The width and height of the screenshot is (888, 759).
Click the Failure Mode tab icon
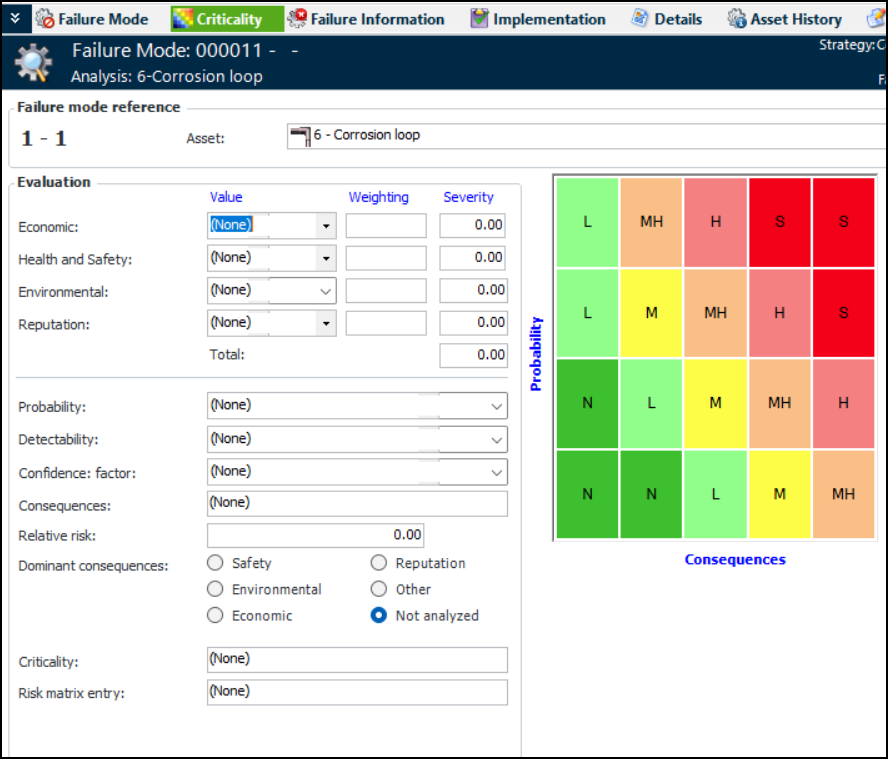click(x=45, y=19)
